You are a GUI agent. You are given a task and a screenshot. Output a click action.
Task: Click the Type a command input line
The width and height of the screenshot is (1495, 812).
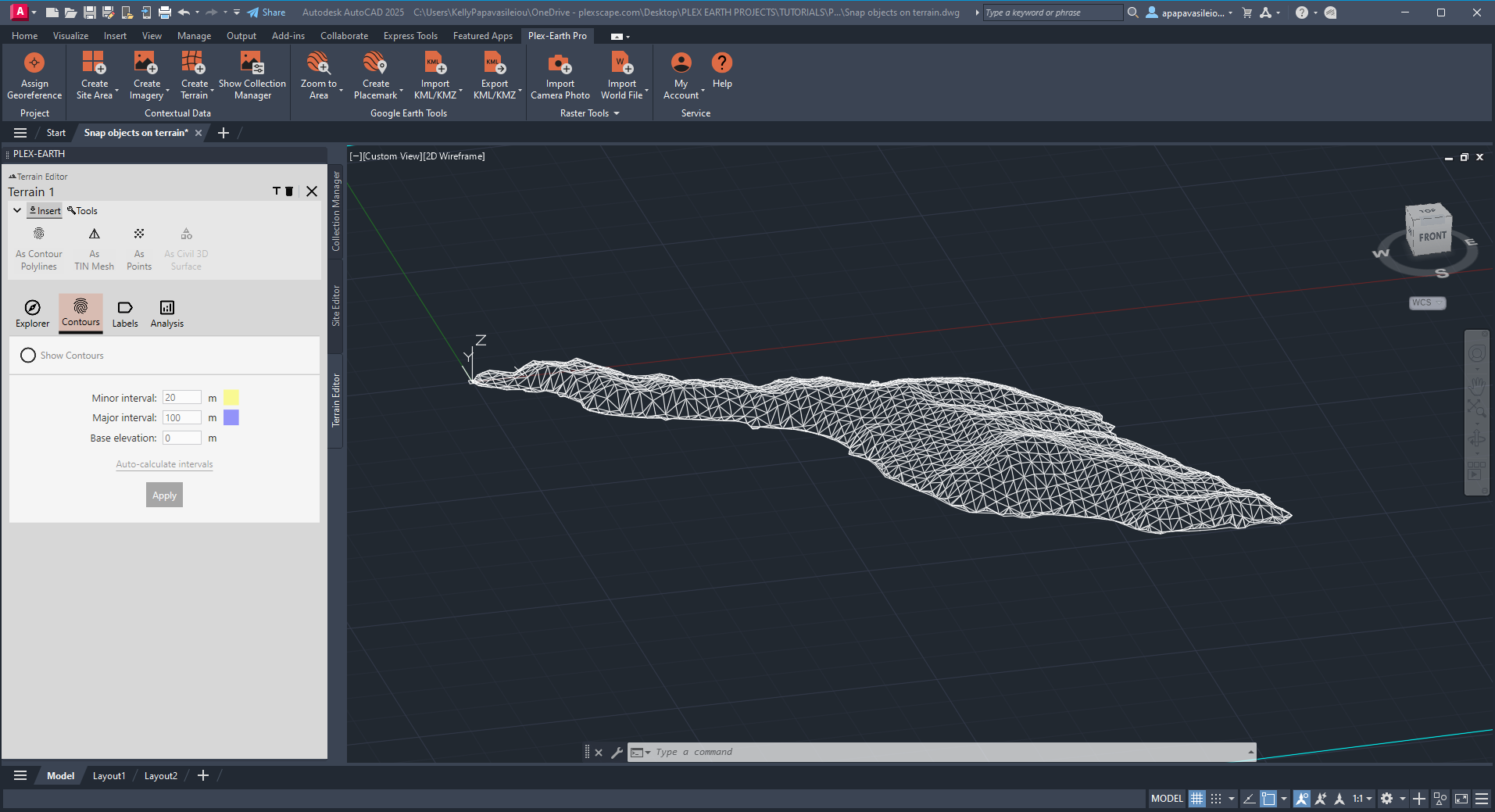(942, 753)
